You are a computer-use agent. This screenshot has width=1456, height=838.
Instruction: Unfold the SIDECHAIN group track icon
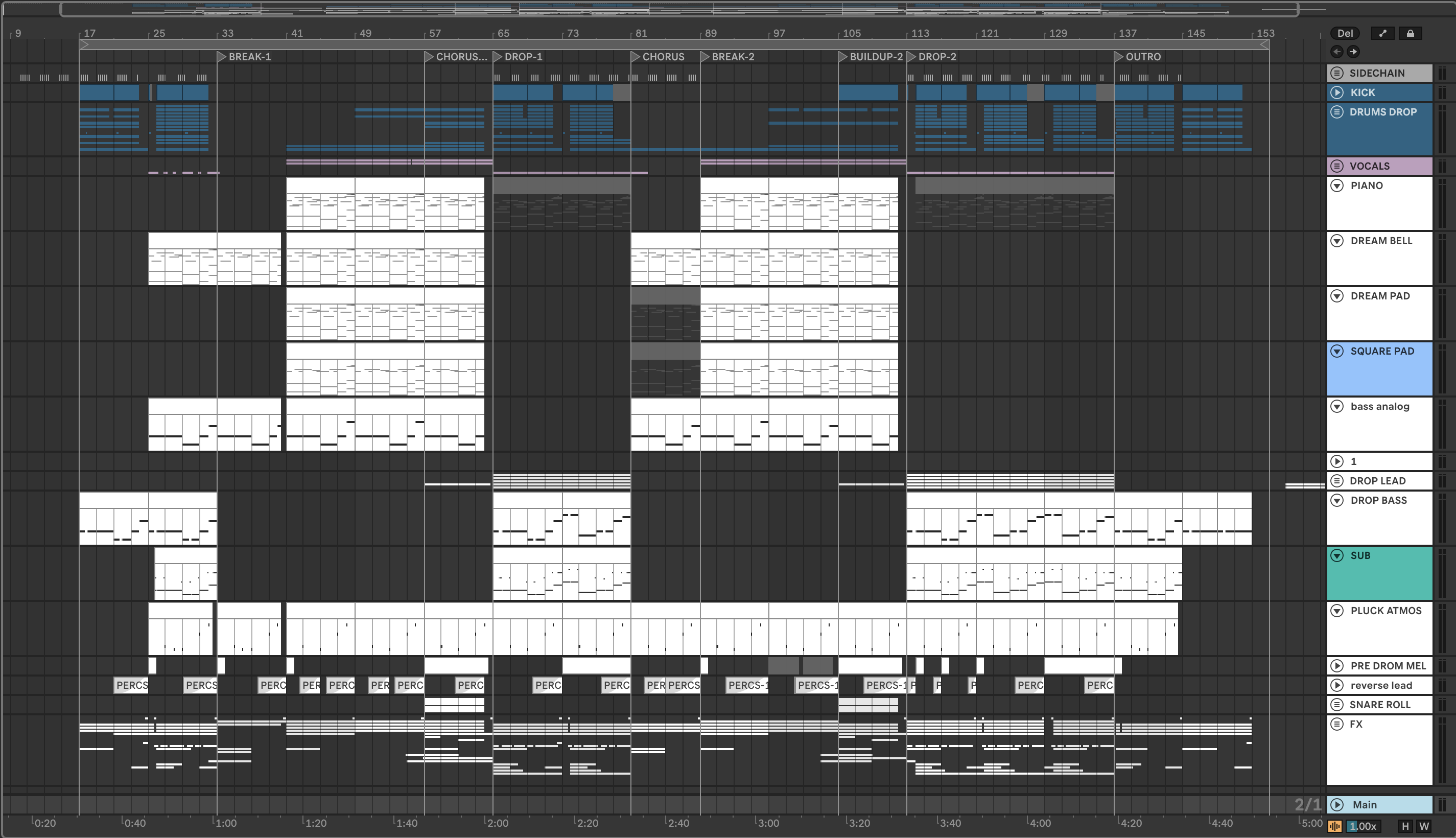pos(1337,73)
